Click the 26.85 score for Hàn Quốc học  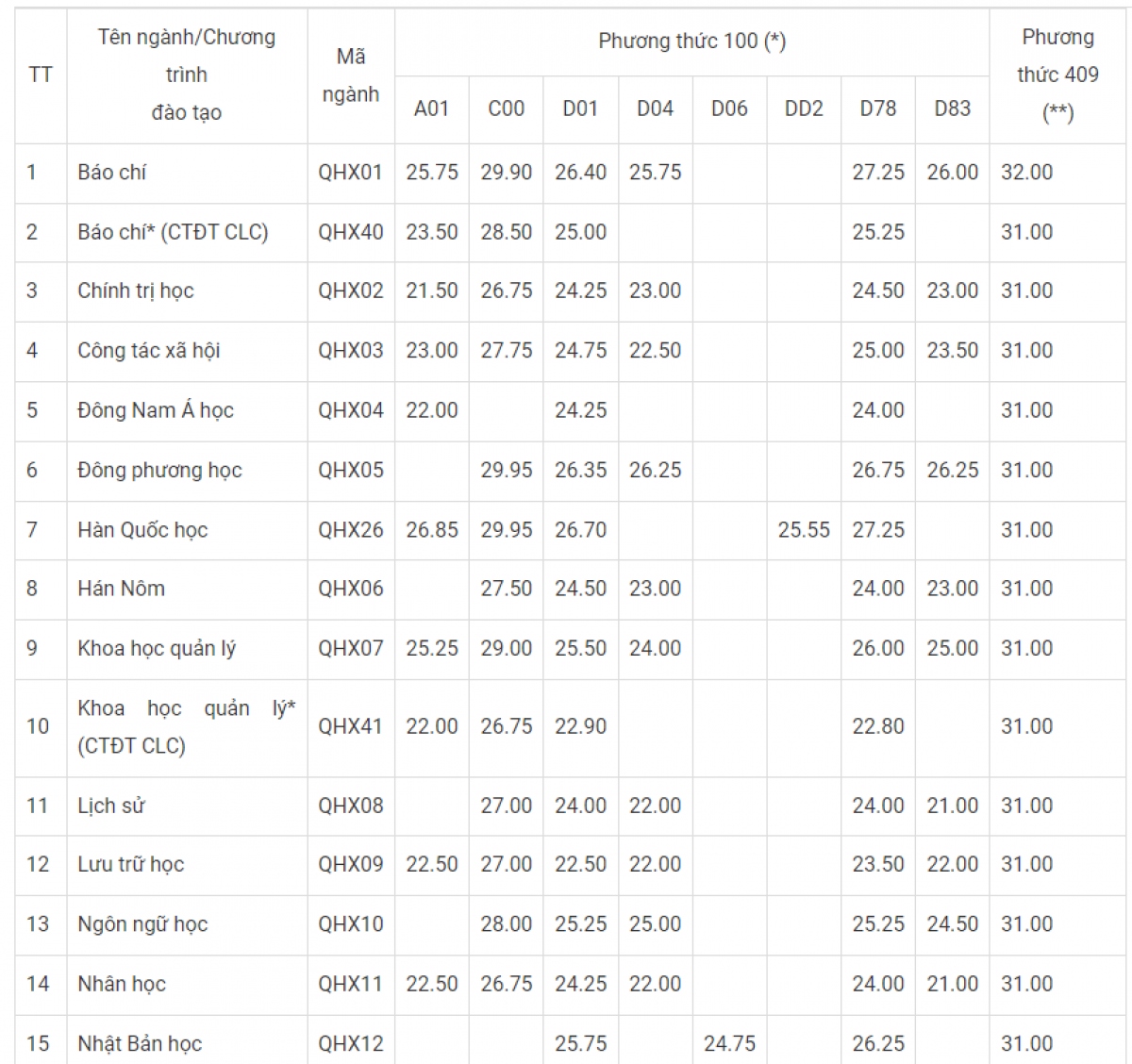pyautogui.click(x=431, y=530)
